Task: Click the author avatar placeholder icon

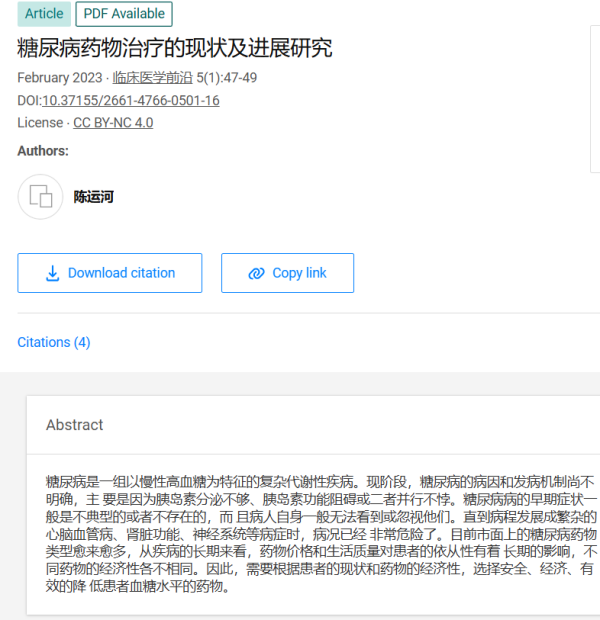Action: (40, 197)
